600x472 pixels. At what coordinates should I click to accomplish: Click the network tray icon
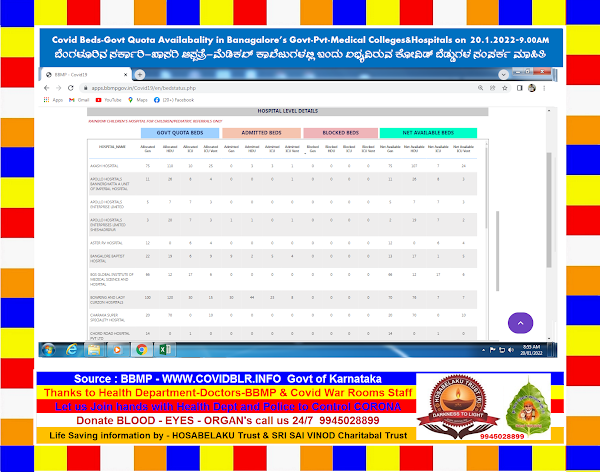click(x=502, y=350)
